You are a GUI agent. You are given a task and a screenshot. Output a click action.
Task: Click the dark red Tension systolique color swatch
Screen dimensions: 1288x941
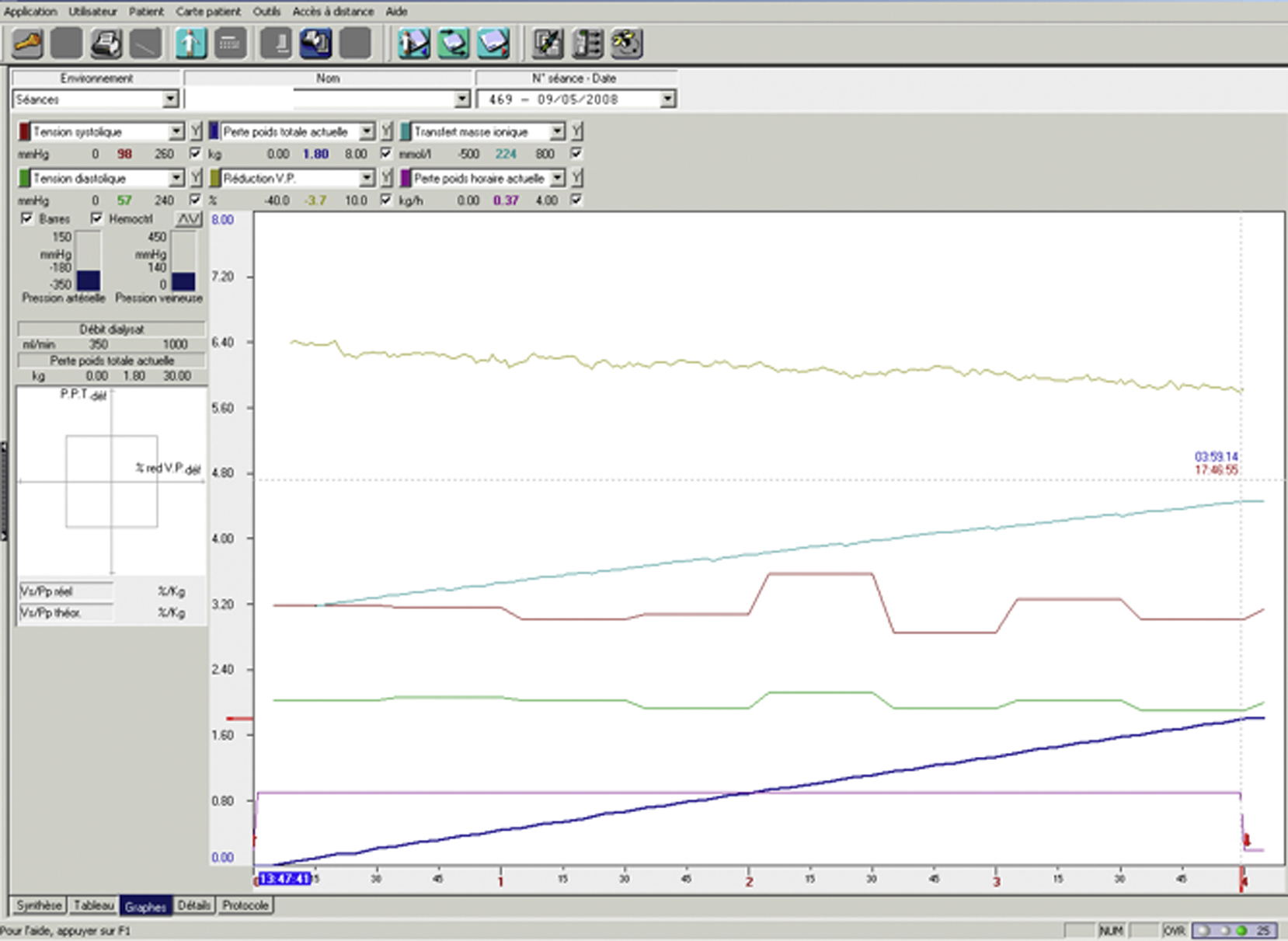(24, 131)
